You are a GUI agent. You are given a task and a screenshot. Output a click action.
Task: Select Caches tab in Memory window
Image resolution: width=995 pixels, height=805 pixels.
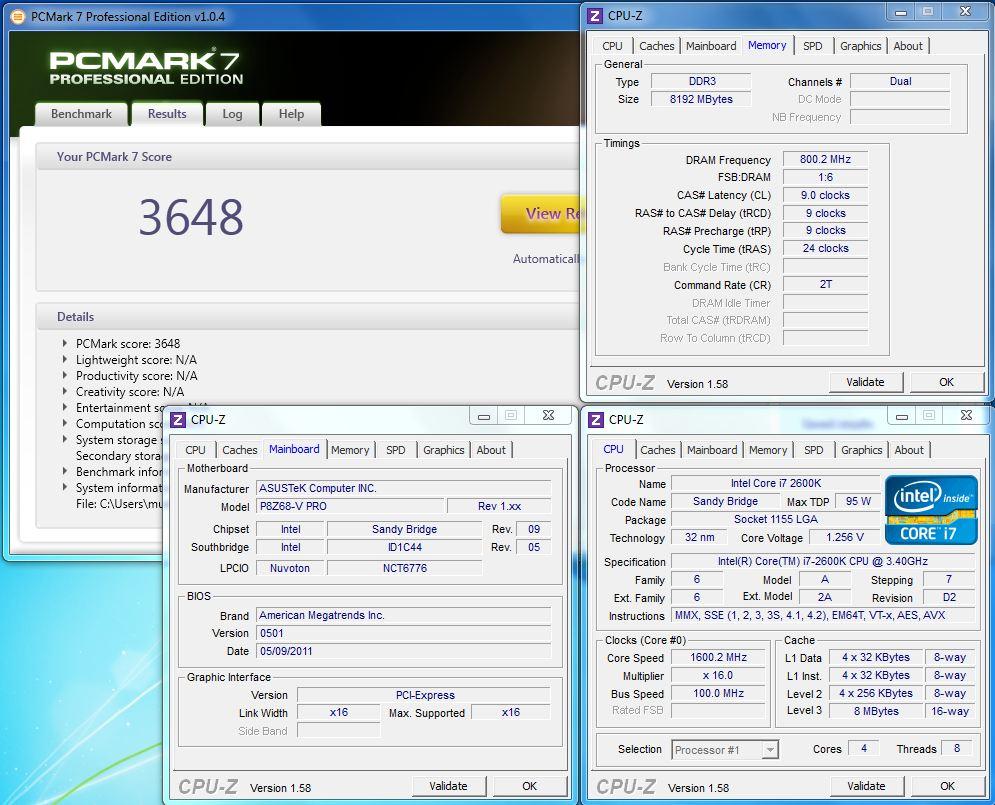pyautogui.click(x=657, y=46)
